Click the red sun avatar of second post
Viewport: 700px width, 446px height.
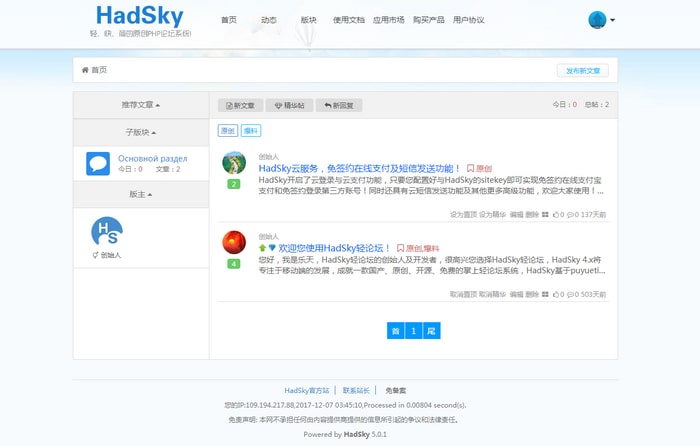[234, 242]
